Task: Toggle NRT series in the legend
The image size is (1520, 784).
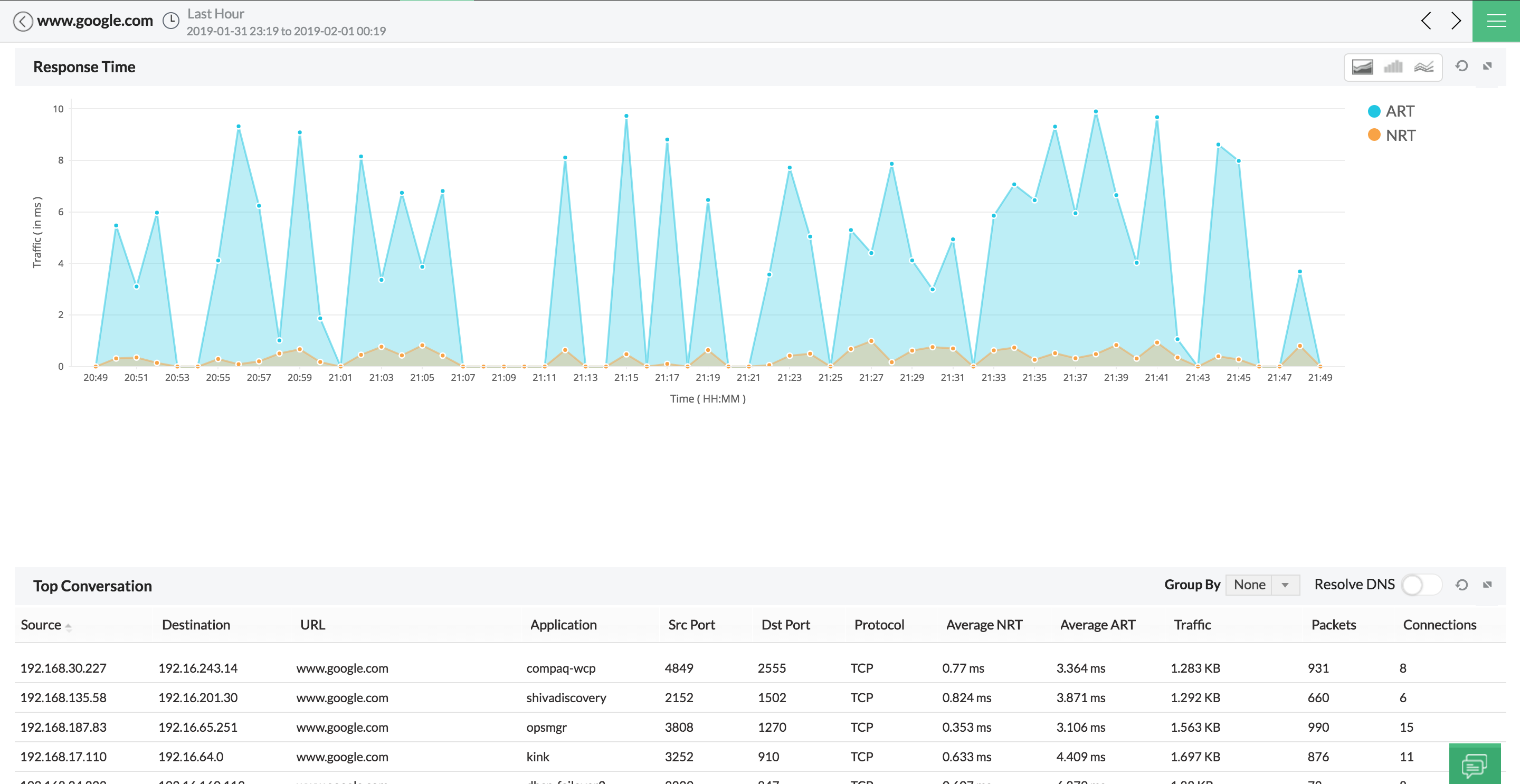Action: tap(1391, 135)
